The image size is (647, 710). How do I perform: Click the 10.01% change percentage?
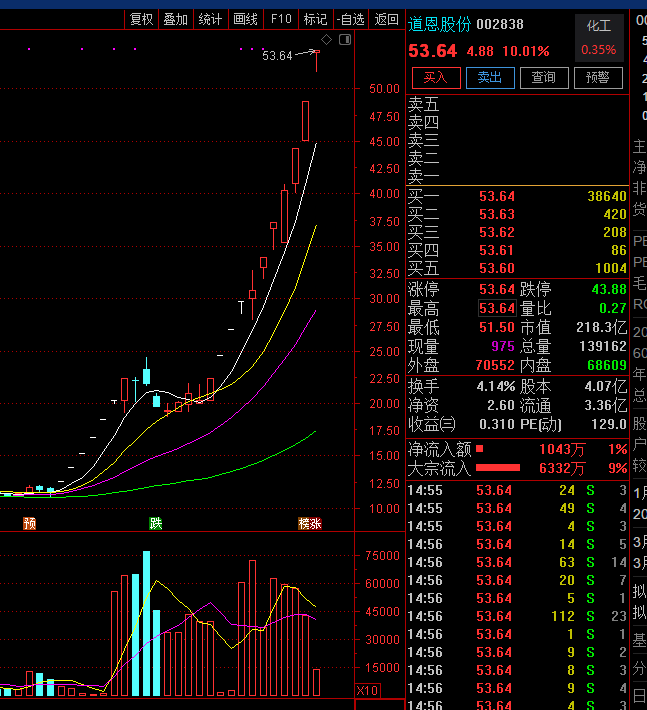click(x=526, y=51)
